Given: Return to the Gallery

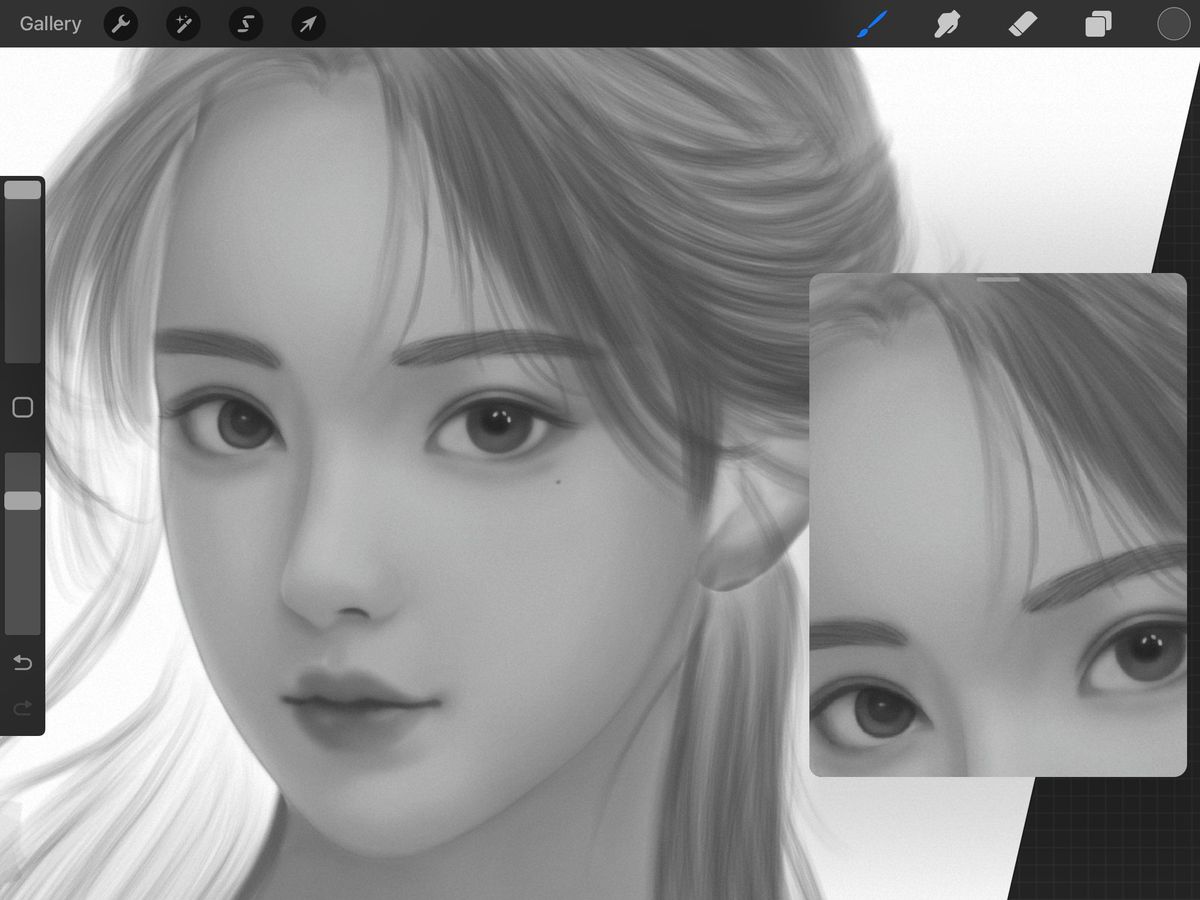Looking at the screenshot, I should pyautogui.click(x=50, y=24).
